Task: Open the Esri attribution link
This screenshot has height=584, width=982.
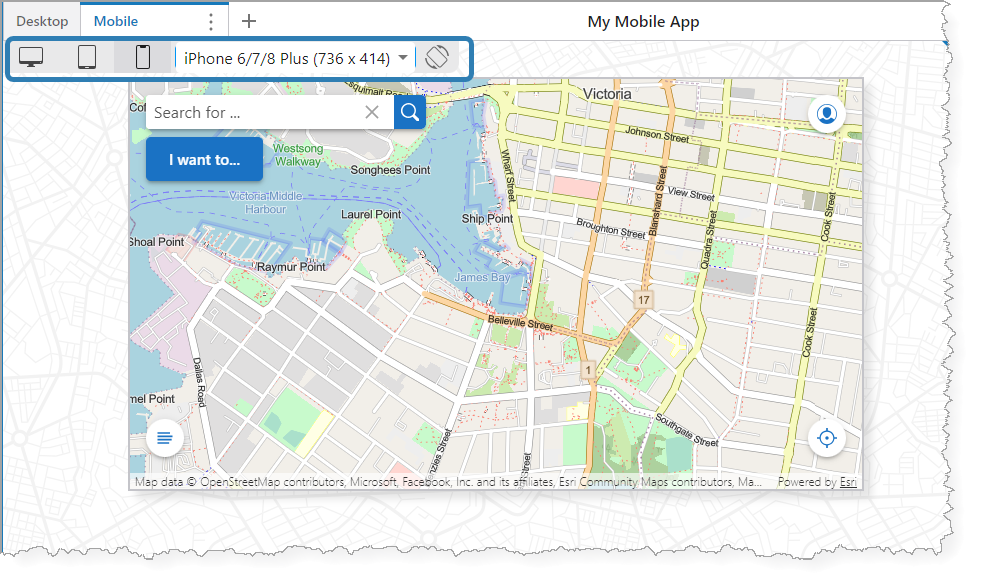Action: click(x=847, y=482)
